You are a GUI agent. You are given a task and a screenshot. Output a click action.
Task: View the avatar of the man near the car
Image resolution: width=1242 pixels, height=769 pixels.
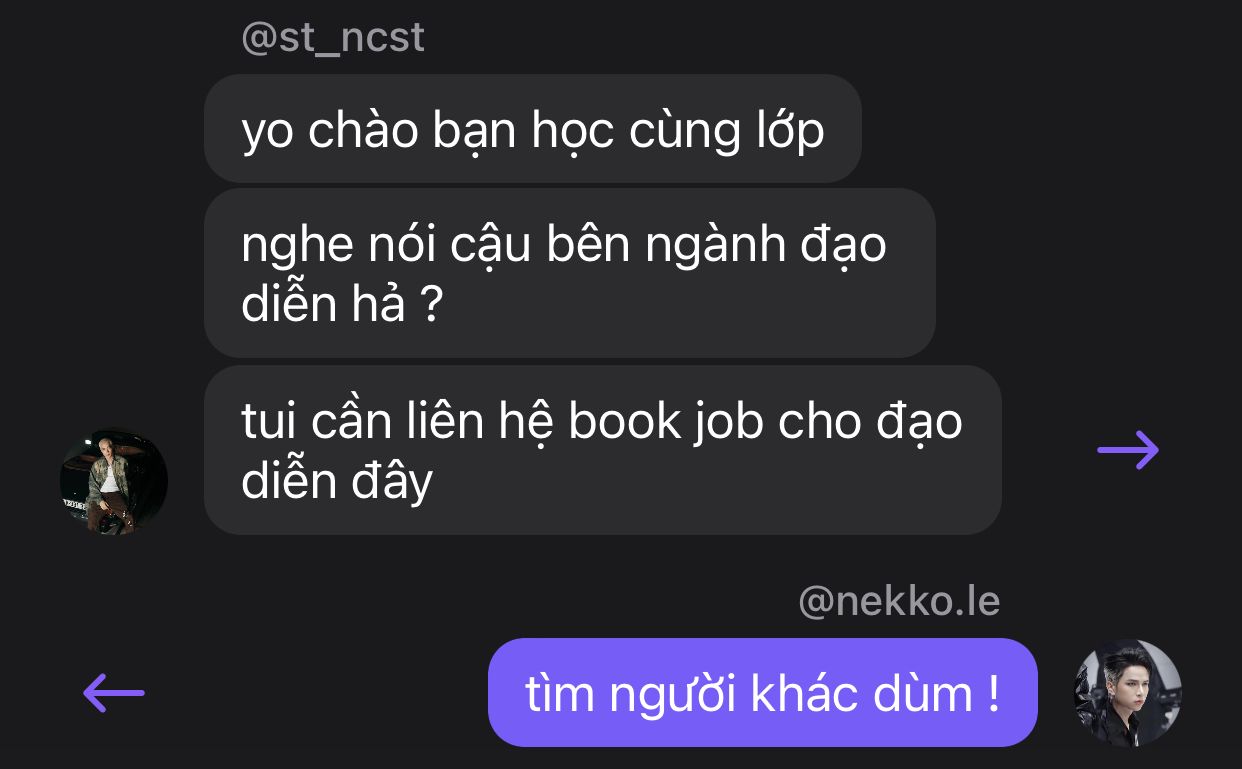[114, 482]
